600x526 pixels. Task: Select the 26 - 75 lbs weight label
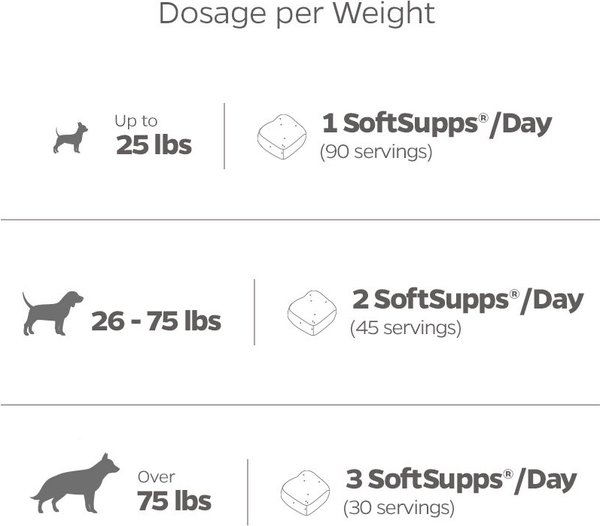tap(156, 321)
